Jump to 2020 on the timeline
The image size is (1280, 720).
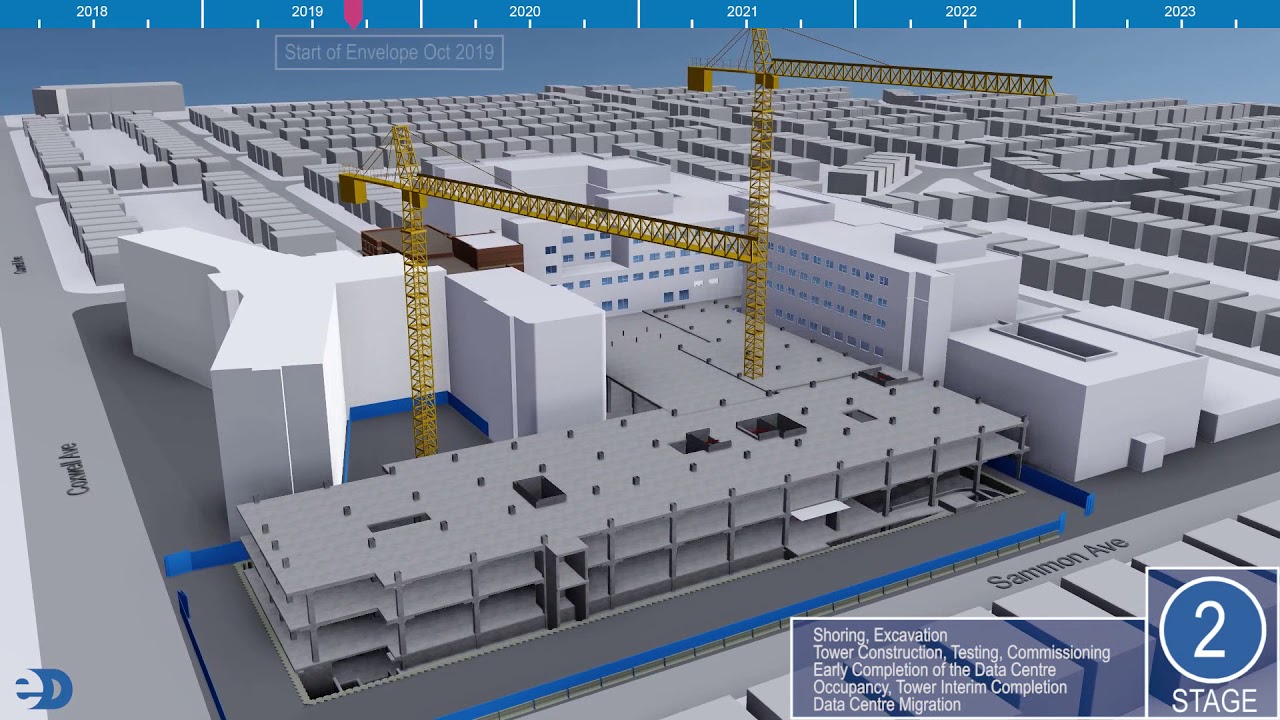525,12
